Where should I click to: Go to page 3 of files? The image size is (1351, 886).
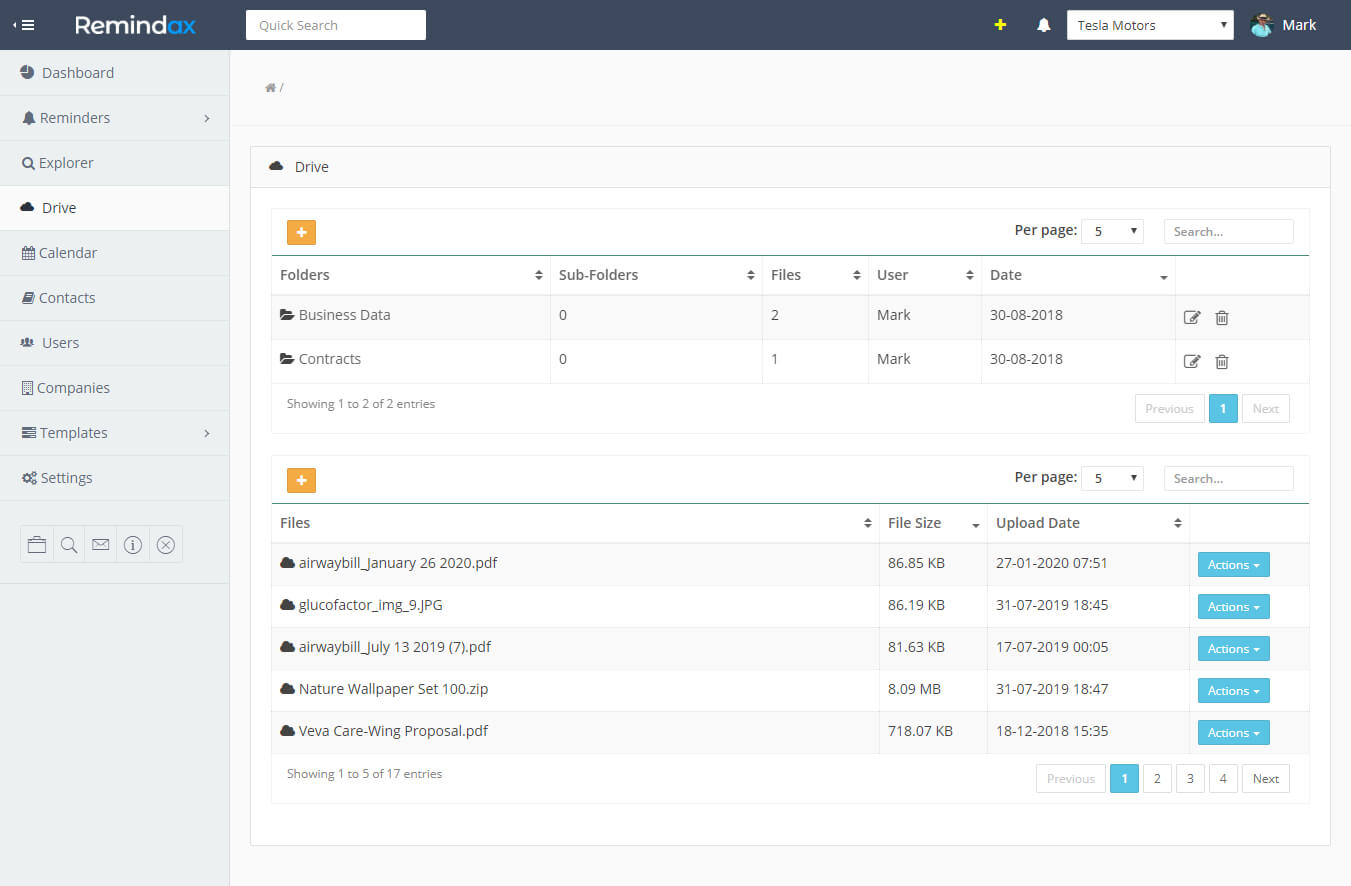[x=1190, y=779]
